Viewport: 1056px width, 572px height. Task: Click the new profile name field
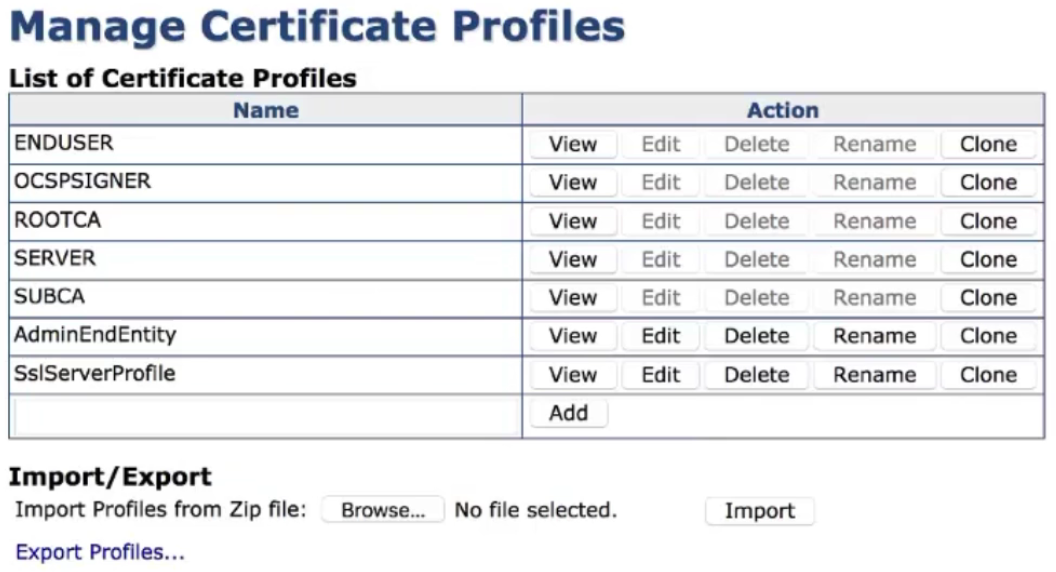point(266,415)
